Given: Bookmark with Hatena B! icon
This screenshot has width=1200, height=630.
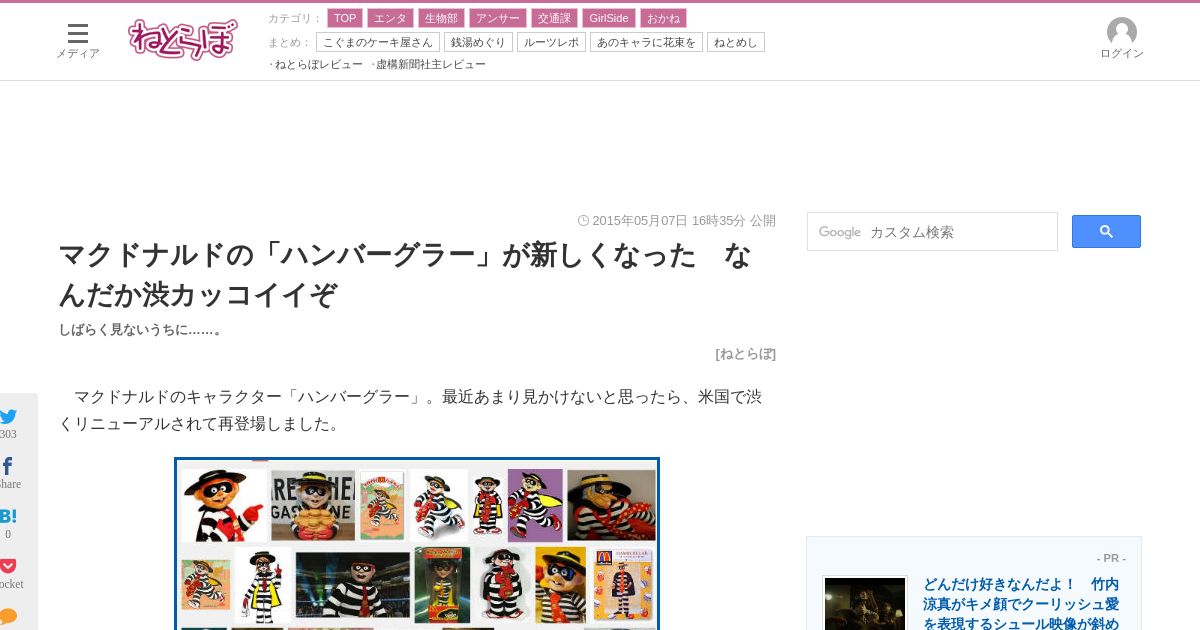Looking at the screenshot, I should 8,516.
